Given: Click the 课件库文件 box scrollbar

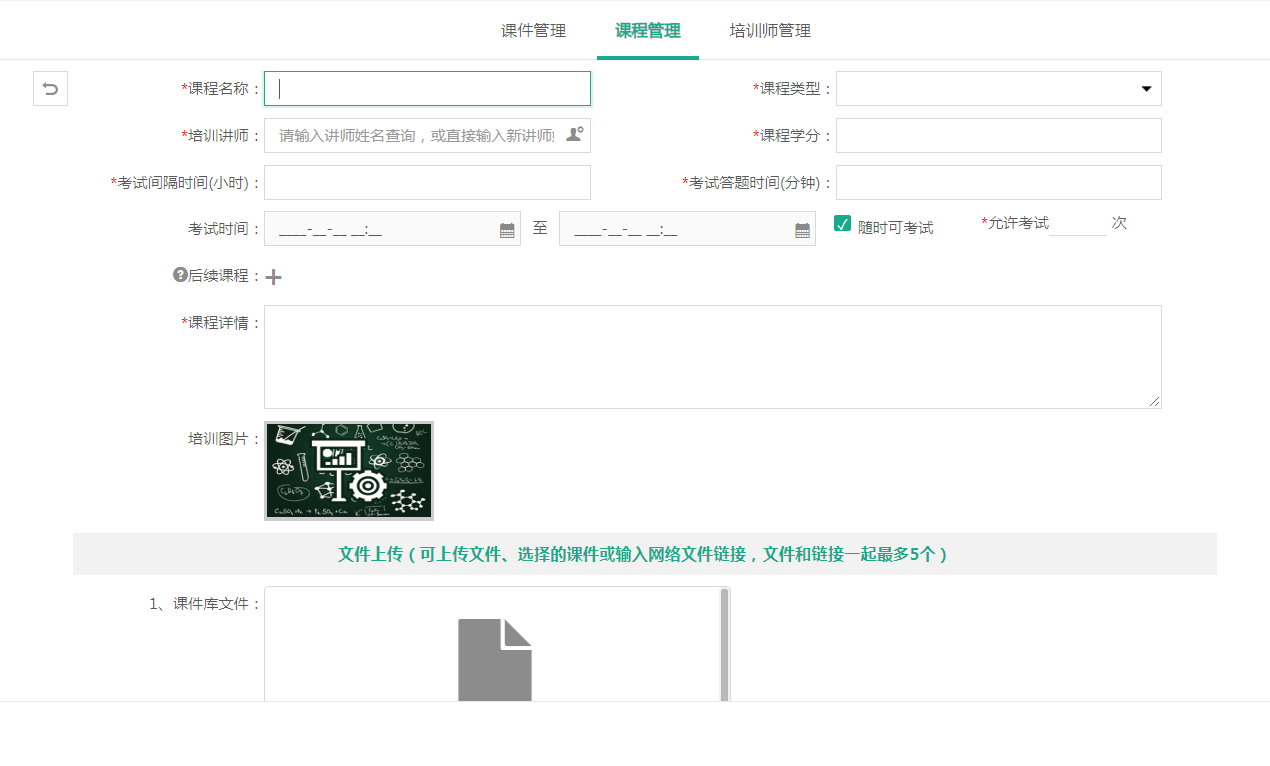Looking at the screenshot, I should pyautogui.click(x=724, y=645).
